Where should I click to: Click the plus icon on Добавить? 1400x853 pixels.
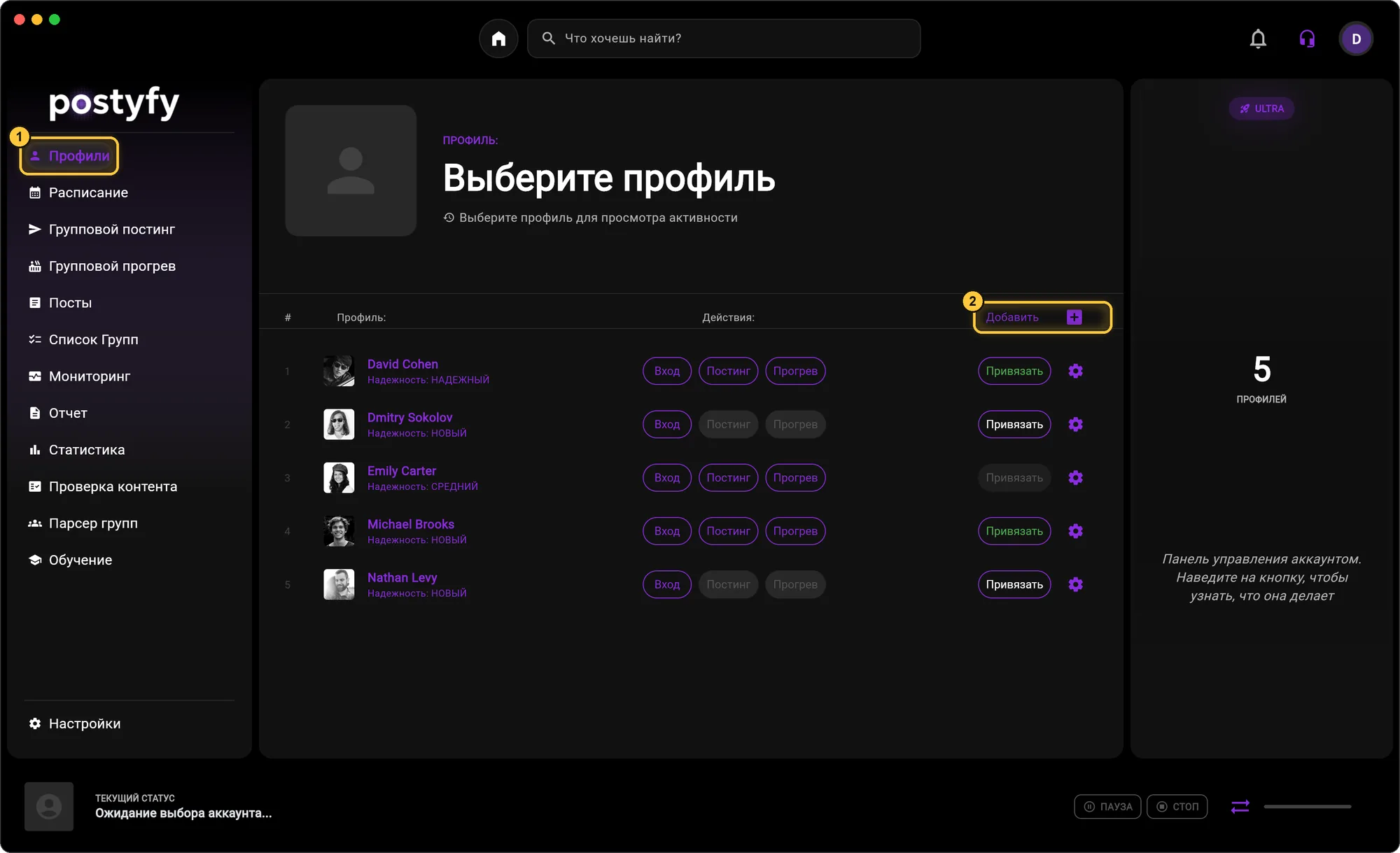click(x=1074, y=317)
